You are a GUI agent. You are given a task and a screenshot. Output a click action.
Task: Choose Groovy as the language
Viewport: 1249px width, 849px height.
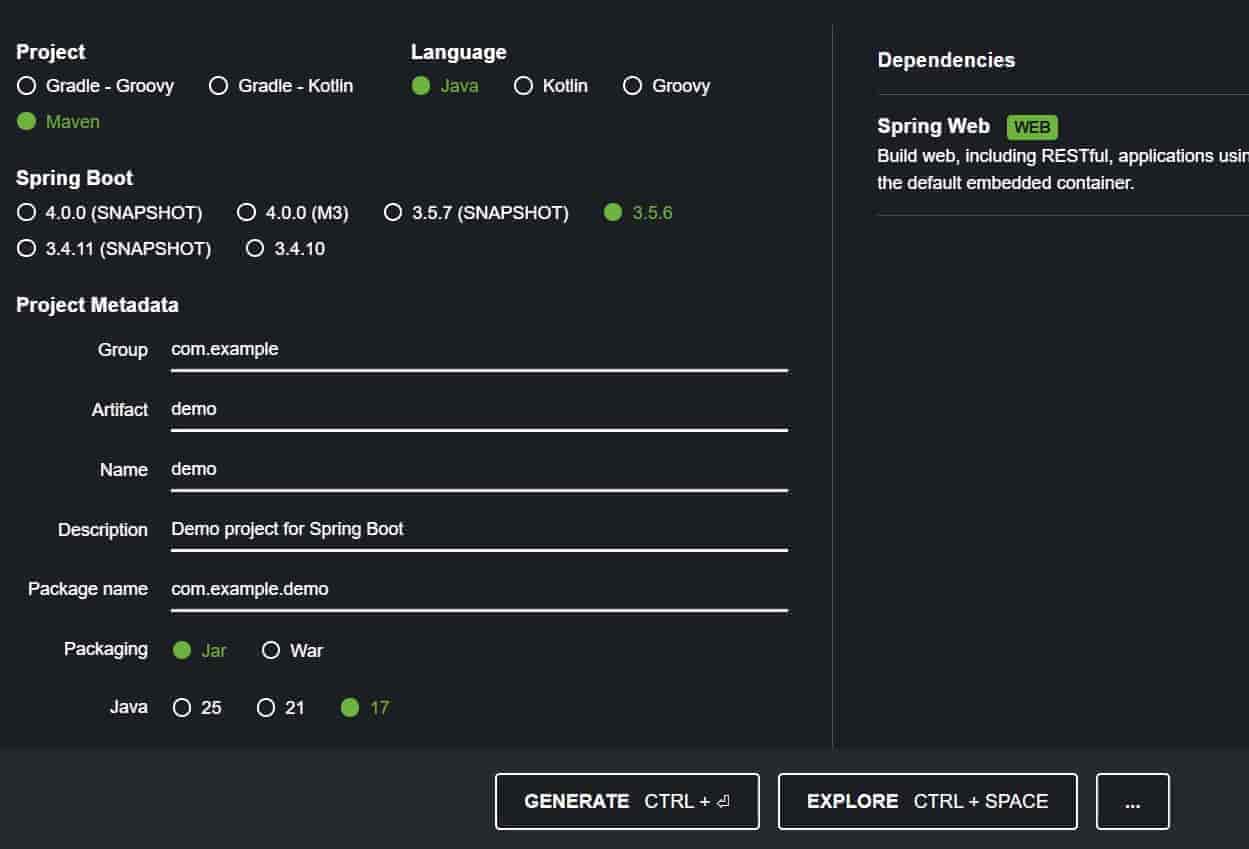(x=632, y=86)
